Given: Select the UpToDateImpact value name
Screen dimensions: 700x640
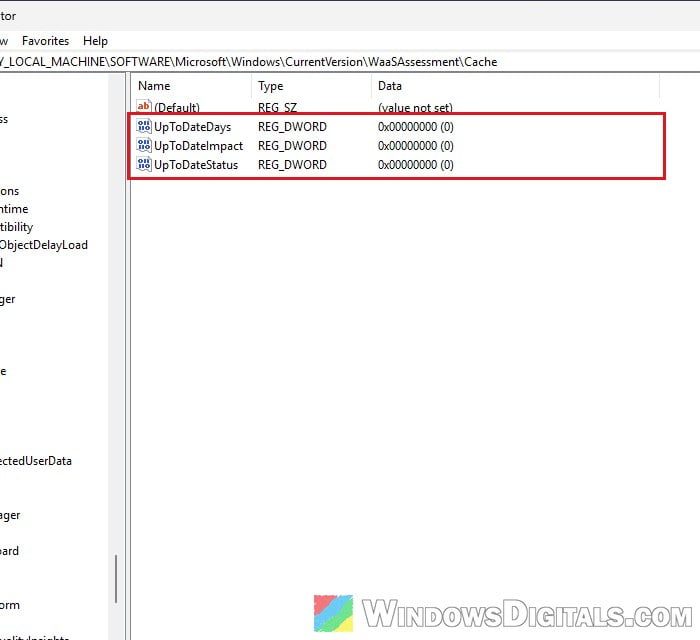Looking at the screenshot, I should [198, 146].
